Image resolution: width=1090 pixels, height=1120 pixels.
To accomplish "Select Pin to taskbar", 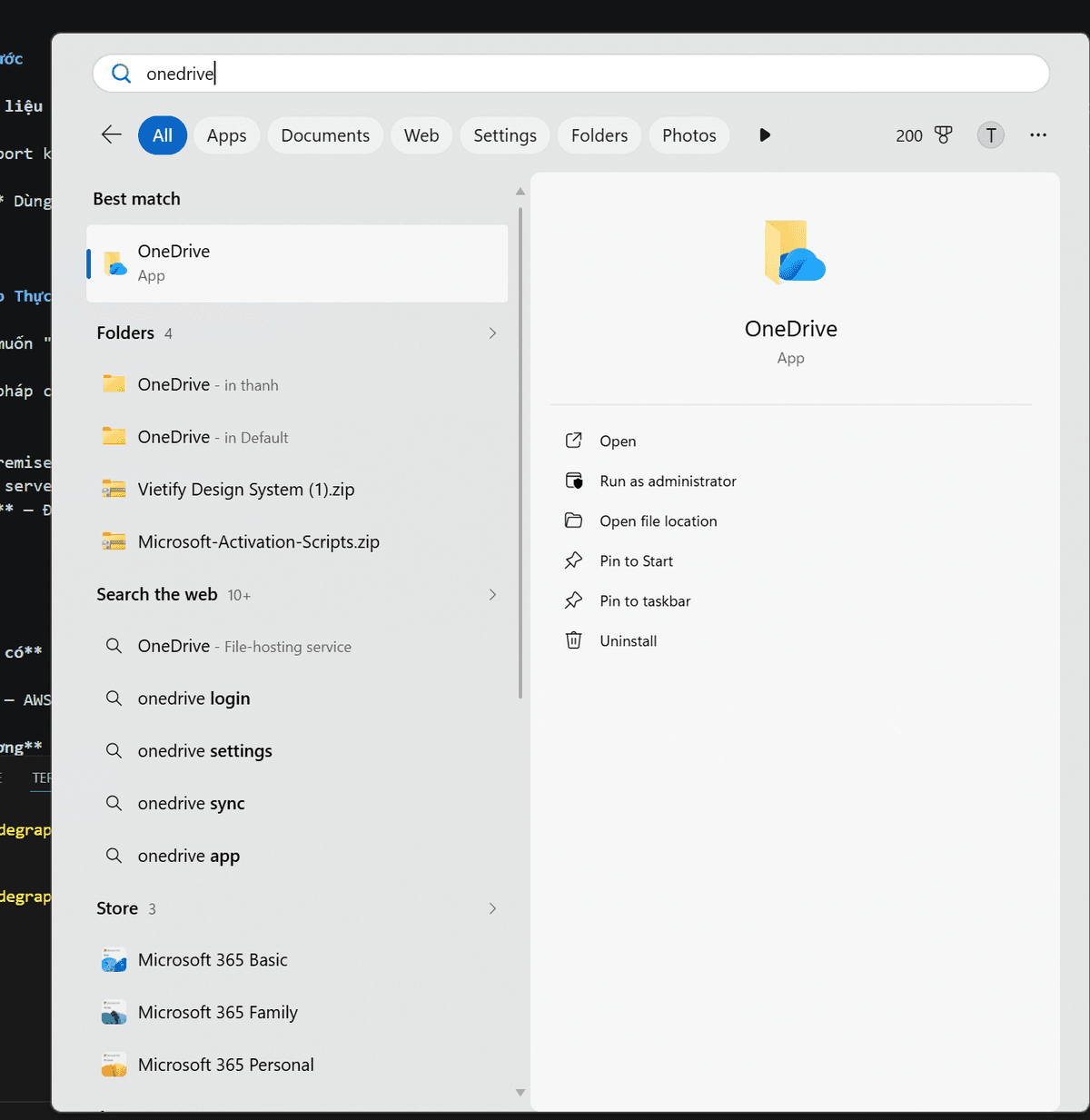I will (x=645, y=601).
